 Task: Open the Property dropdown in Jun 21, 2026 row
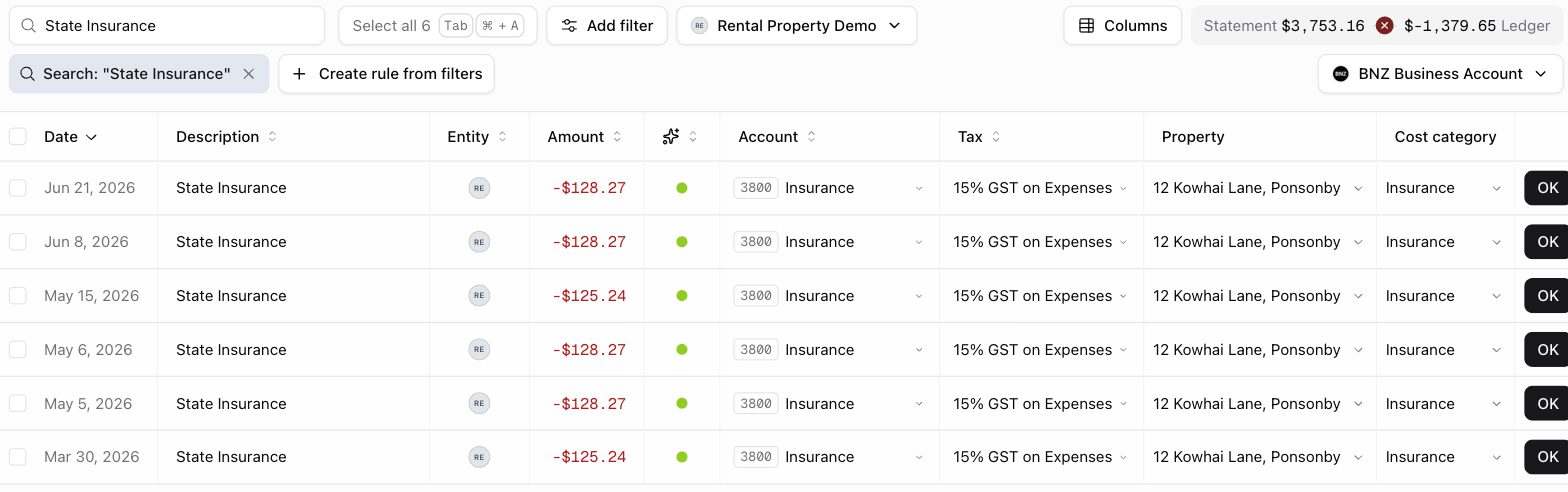1258,188
